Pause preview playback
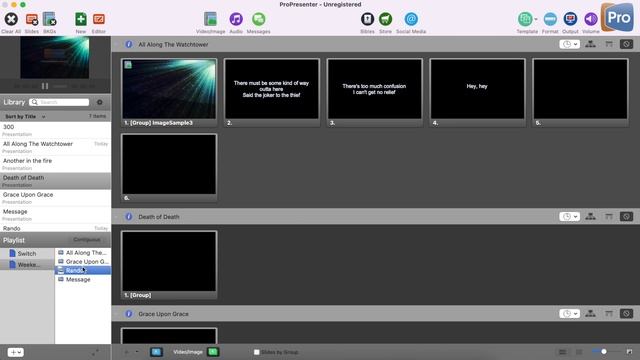 click(45, 86)
